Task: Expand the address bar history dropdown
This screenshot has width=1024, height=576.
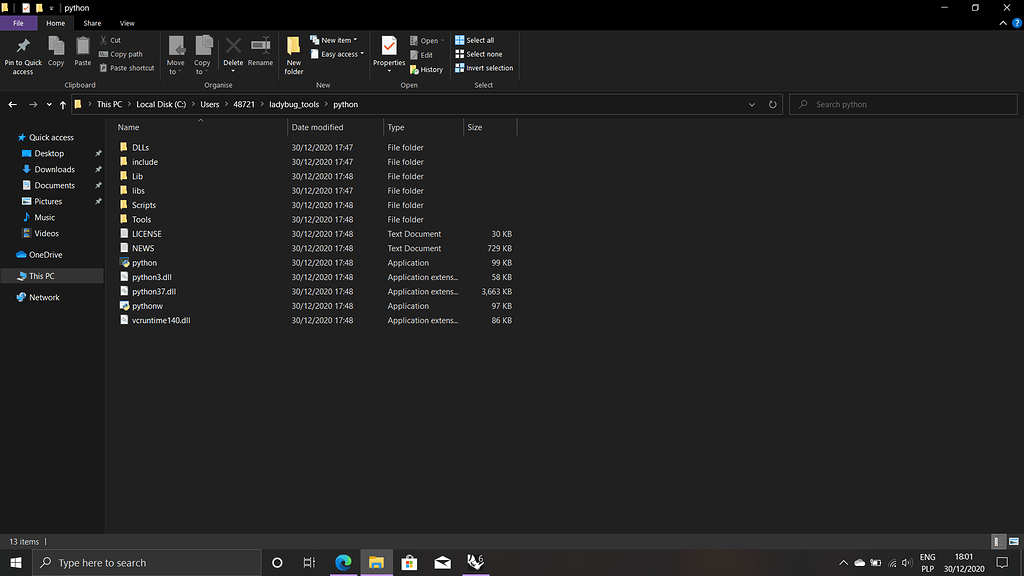Action: coord(752,104)
